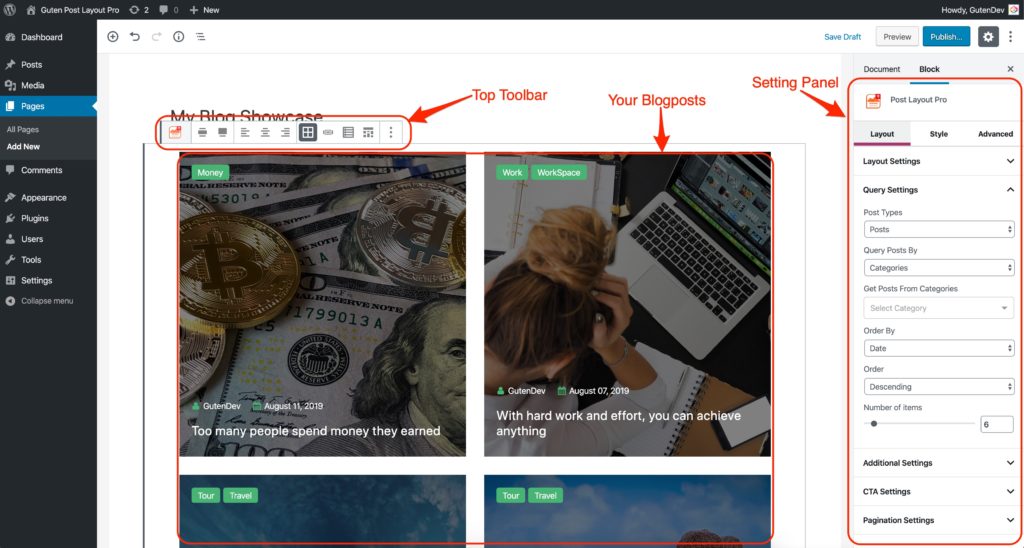Undo the last edit
Viewport: 1024px width, 548px height.
point(135,37)
